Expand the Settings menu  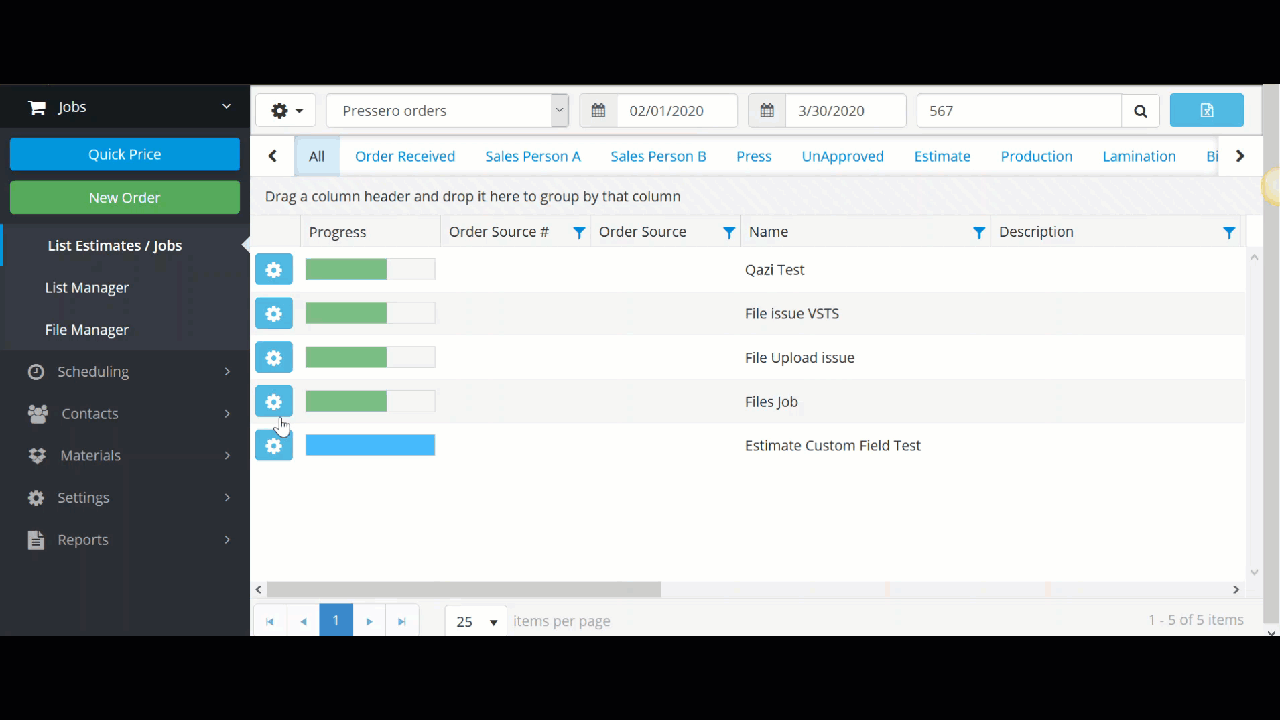coord(227,498)
